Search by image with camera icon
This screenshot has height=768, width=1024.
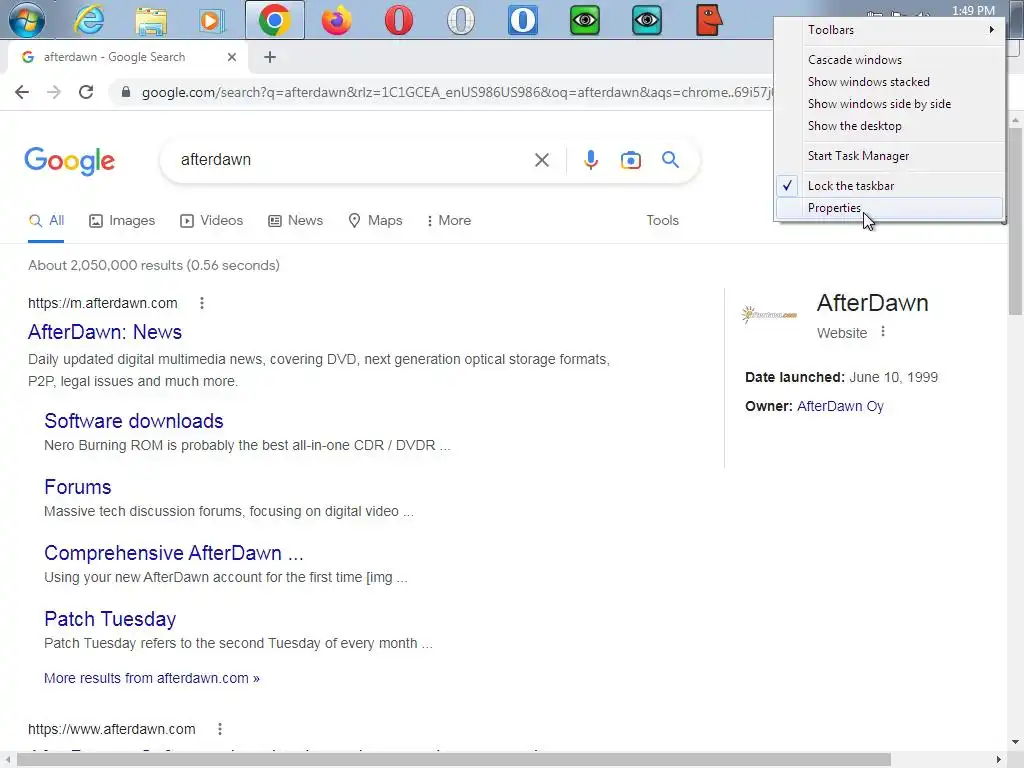pyautogui.click(x=630, y=160)
